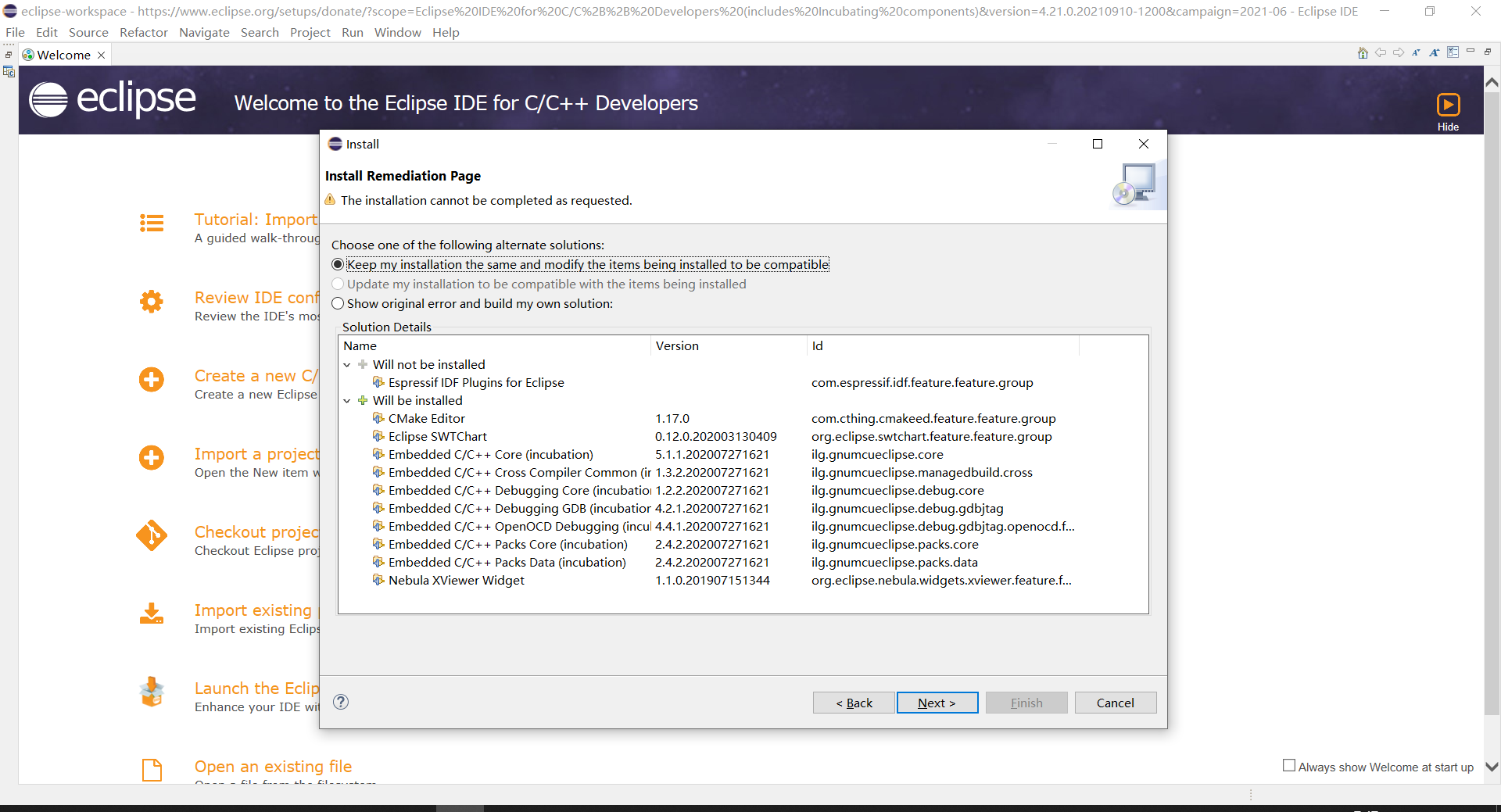Open the 'Open an existing file' link
Image resolution: width=1501 pixels, height=812 pixels.
click(273, 767)
